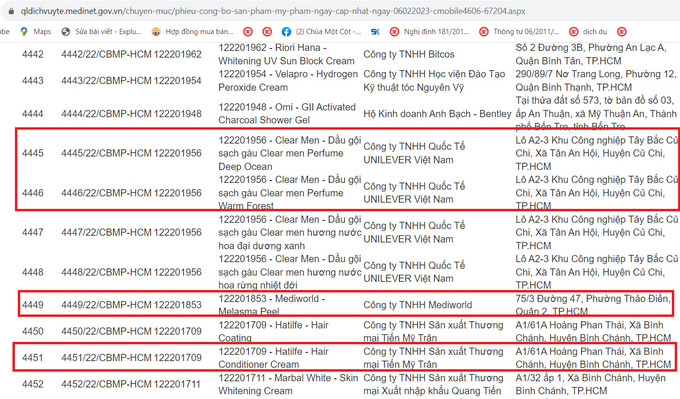
Task: Click code 4442/22/CBMP-HCM 122201962
Action: click(x=131, y=54)
